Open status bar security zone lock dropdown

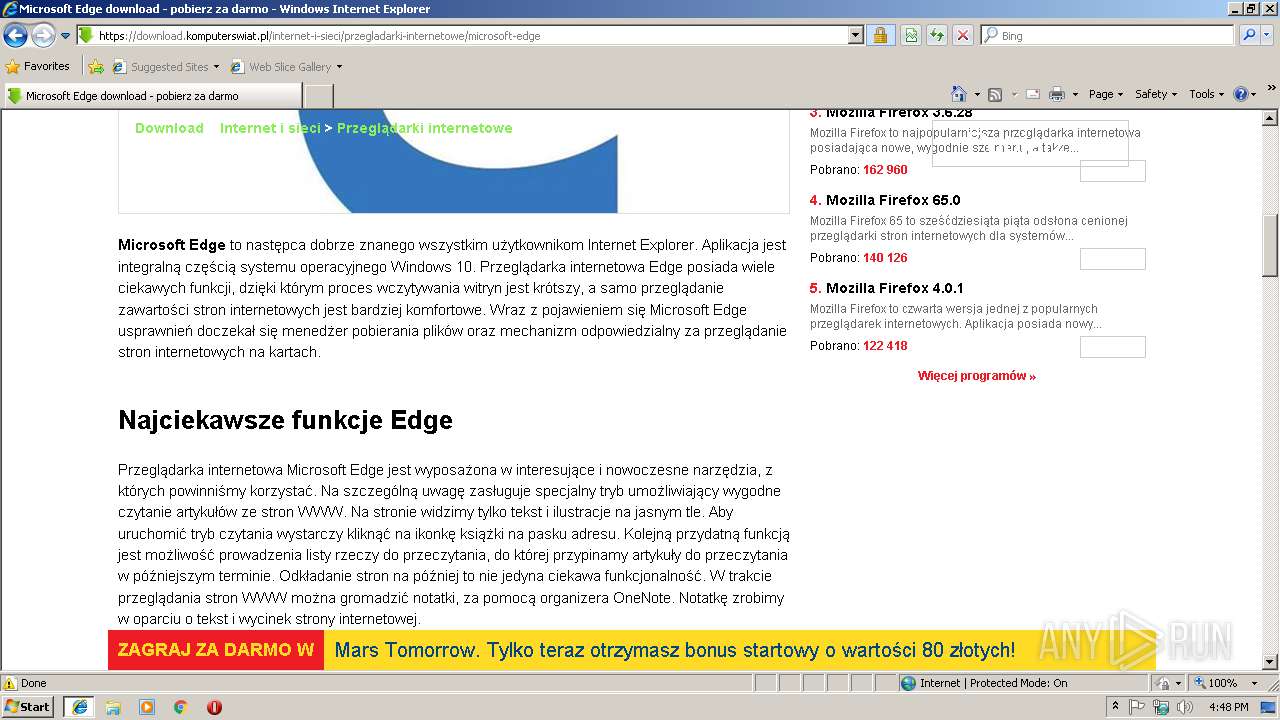point(1167,683)
